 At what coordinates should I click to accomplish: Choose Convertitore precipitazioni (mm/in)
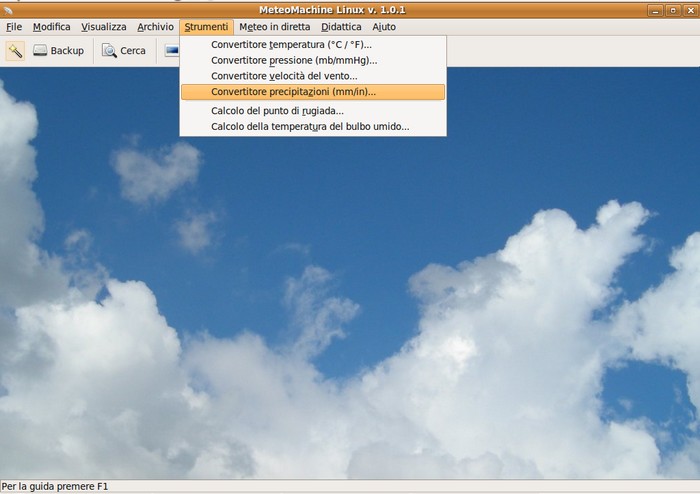(313, 92)
